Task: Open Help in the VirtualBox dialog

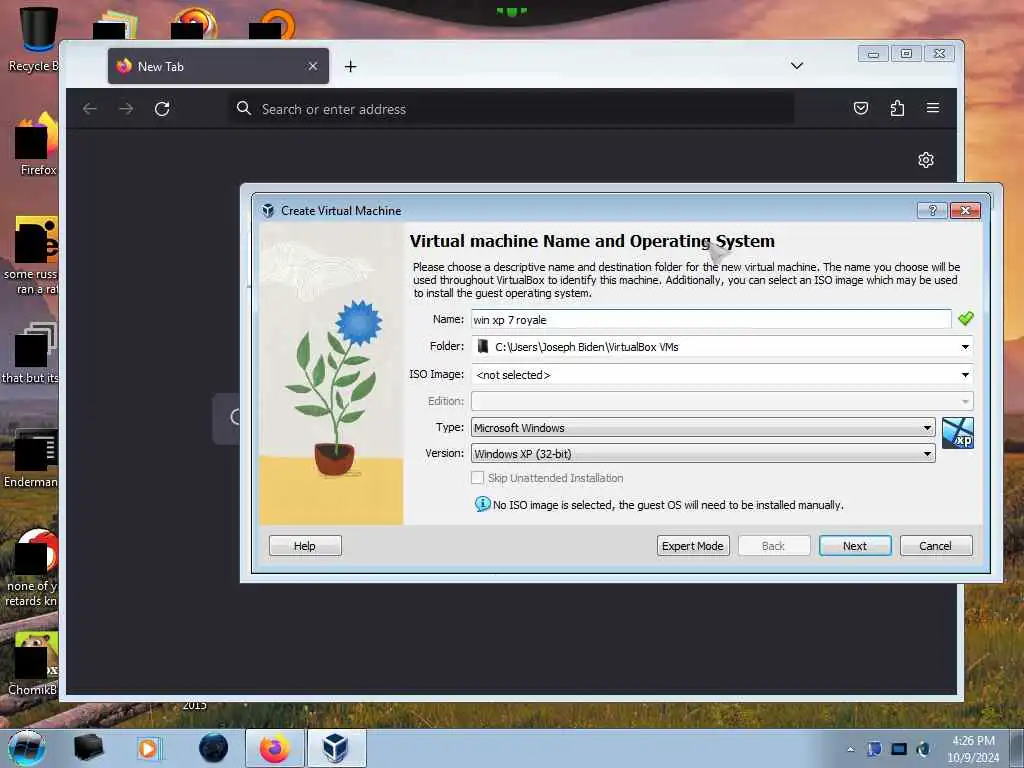Action: click(305, 545)
